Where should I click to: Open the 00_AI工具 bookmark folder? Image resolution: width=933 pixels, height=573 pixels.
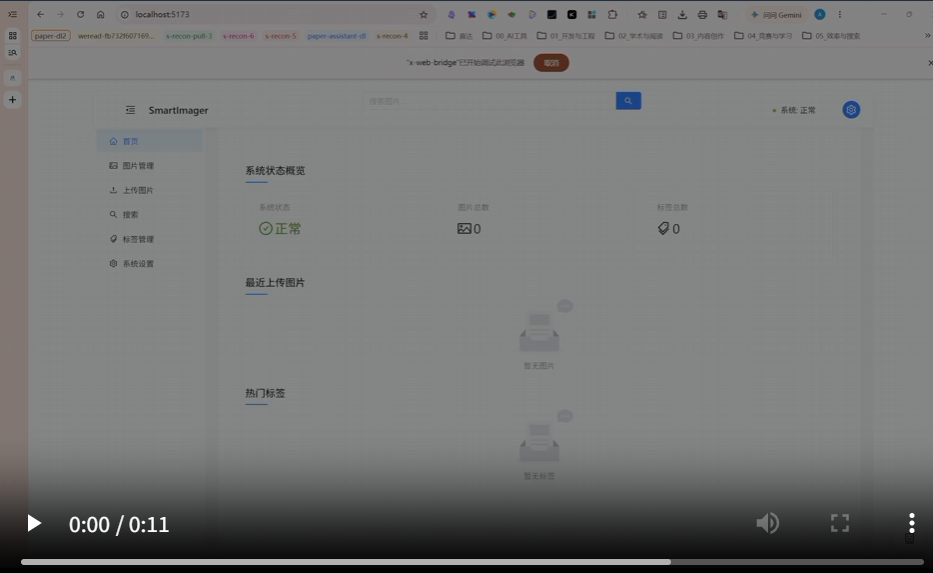505,36
